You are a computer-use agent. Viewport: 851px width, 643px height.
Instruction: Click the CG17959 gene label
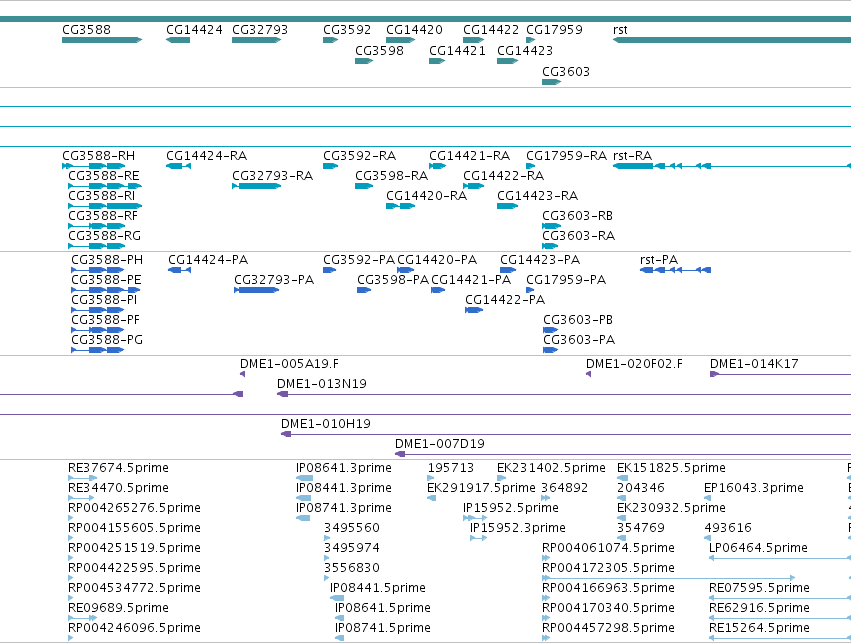(554, 30)
